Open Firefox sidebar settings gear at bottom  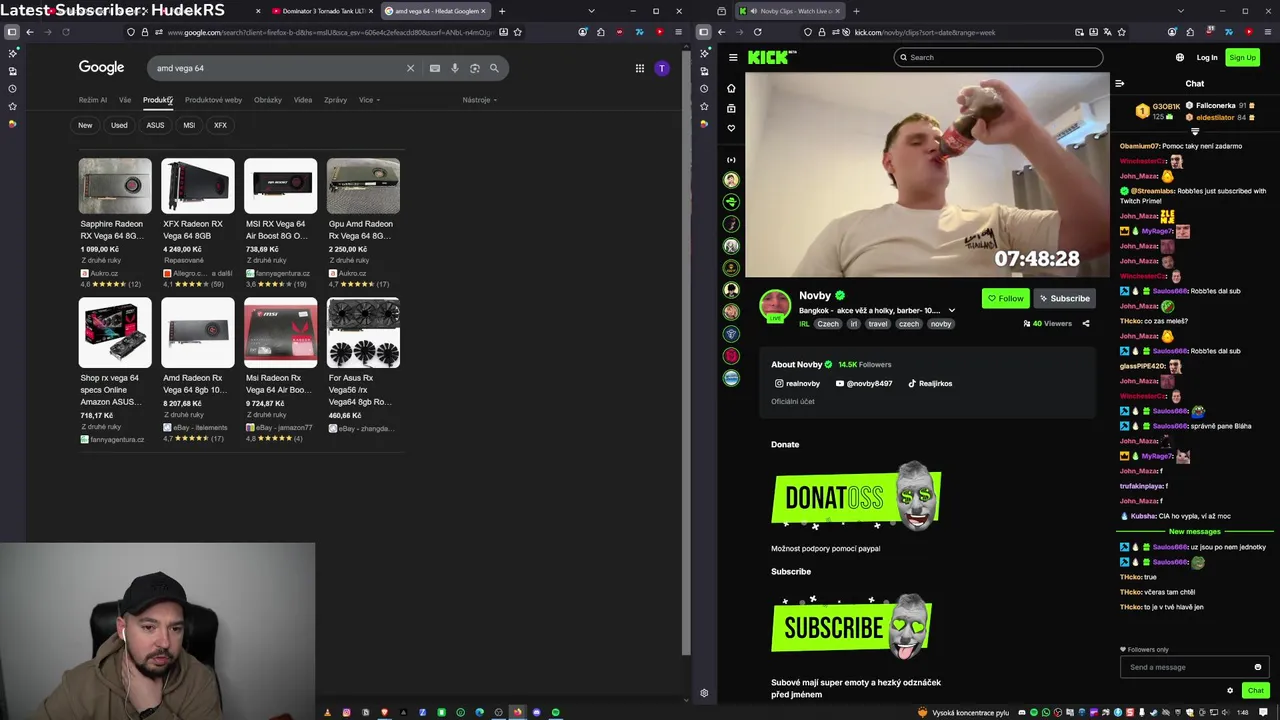pyautogui.click(x=704, y=693)
